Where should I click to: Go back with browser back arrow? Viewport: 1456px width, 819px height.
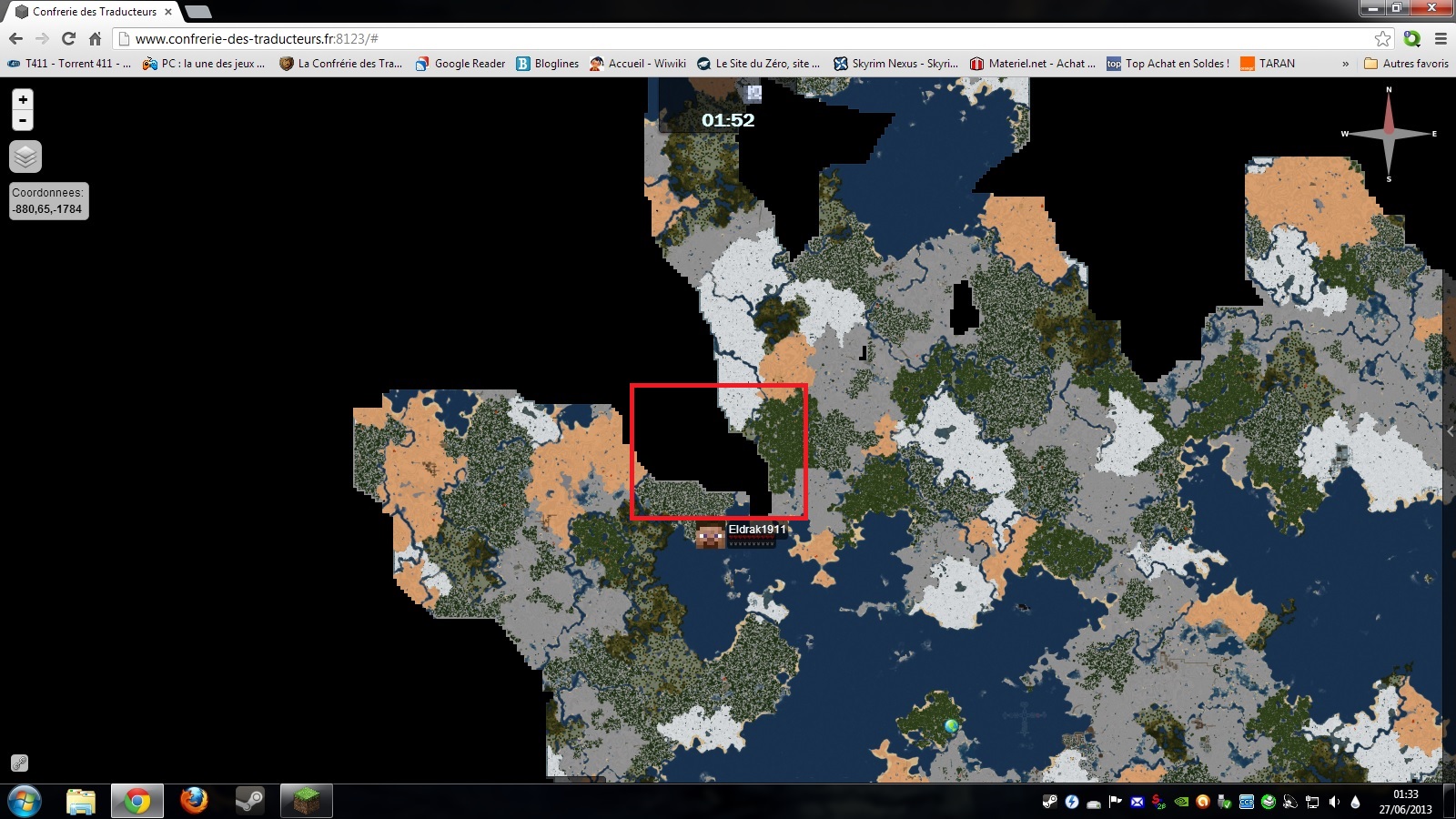click(15, 38)
